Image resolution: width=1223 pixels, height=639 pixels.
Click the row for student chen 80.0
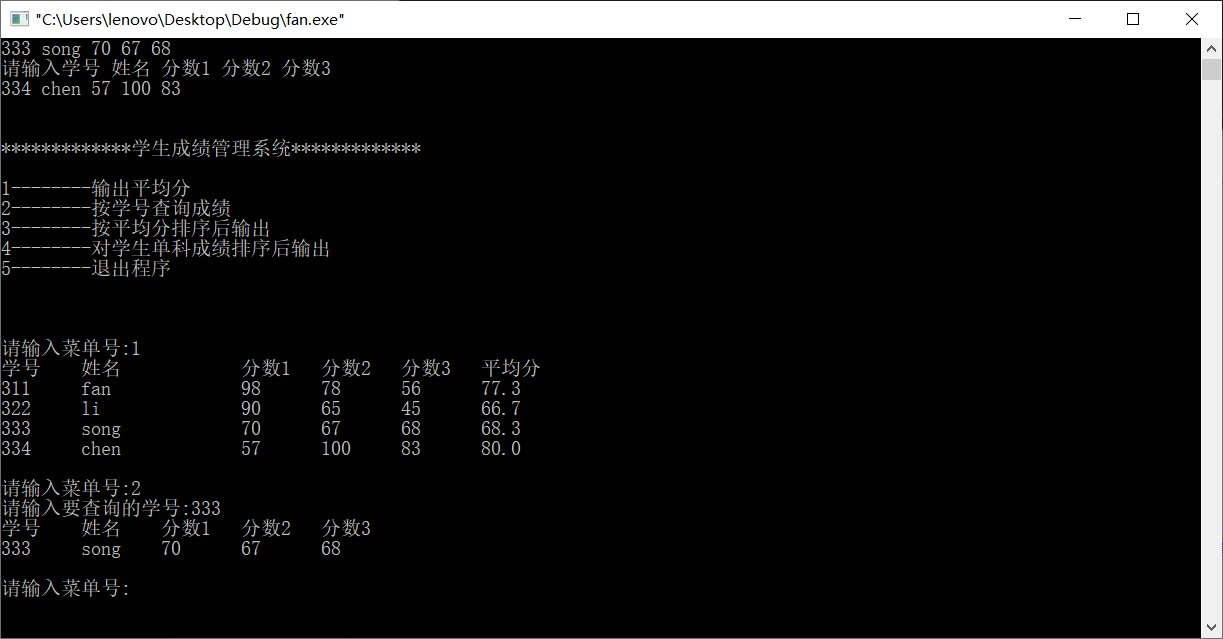pyautogui.click(x=261, y=449)
